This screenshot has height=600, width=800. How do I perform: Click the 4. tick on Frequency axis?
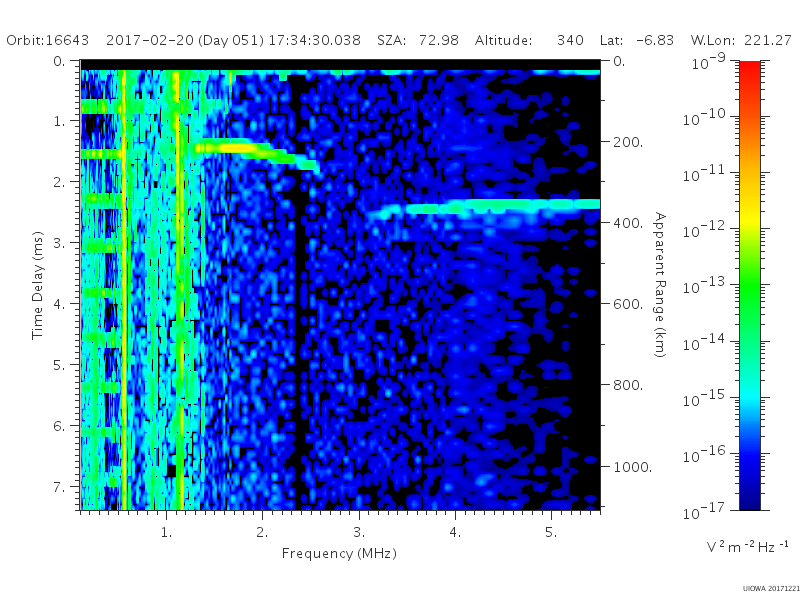coord(455,532)
